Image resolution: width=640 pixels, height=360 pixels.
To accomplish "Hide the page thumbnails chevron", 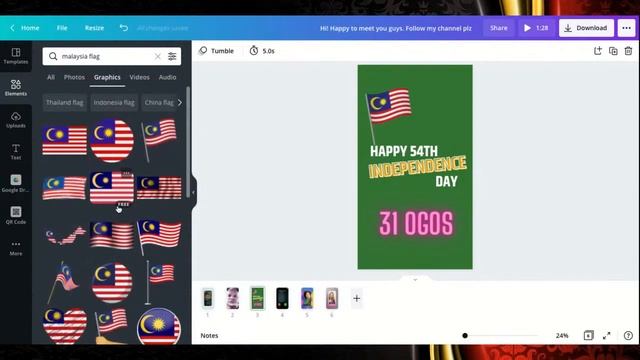I will pyautogui.click(x=415, y=280).
